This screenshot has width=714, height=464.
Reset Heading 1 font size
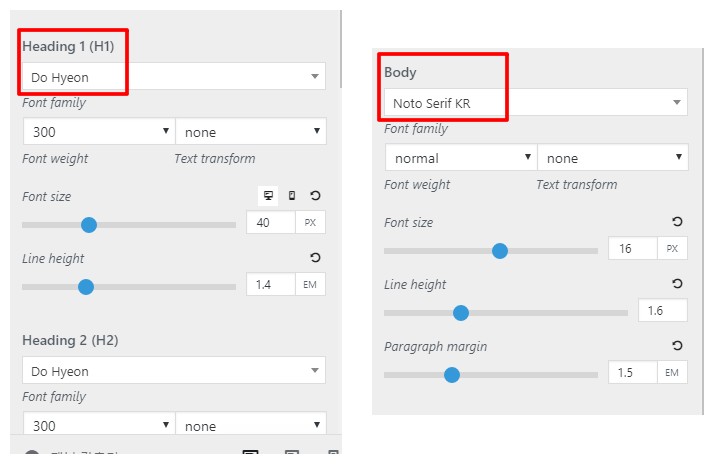(x=316, y=196)
